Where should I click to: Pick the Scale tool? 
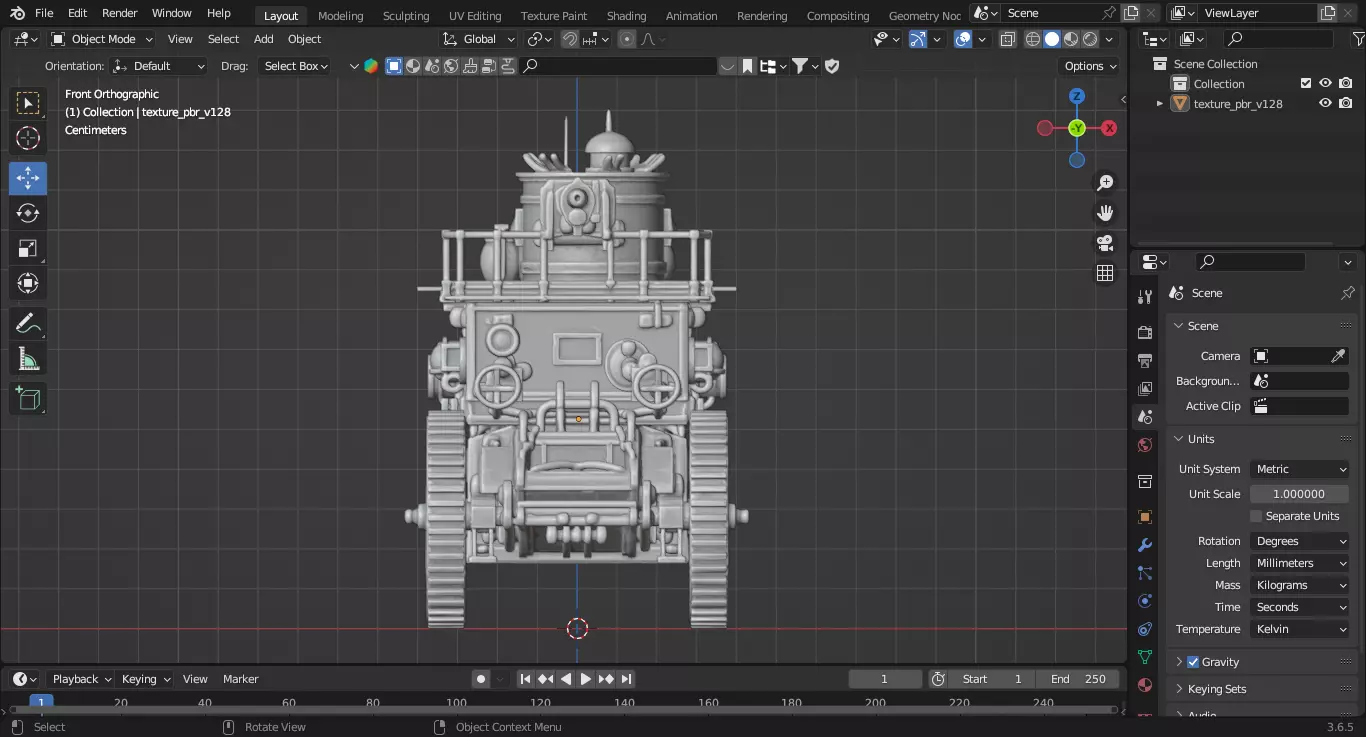point(28,249)
